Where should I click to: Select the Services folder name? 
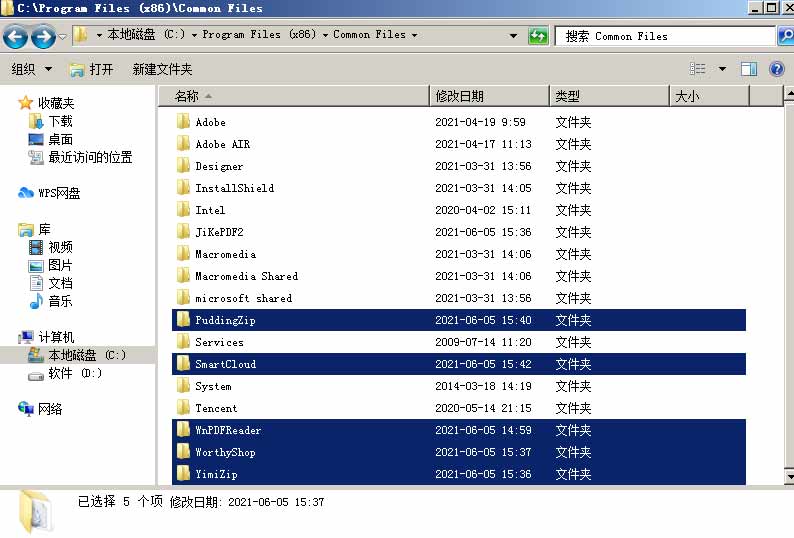click(x=219, y=342)
